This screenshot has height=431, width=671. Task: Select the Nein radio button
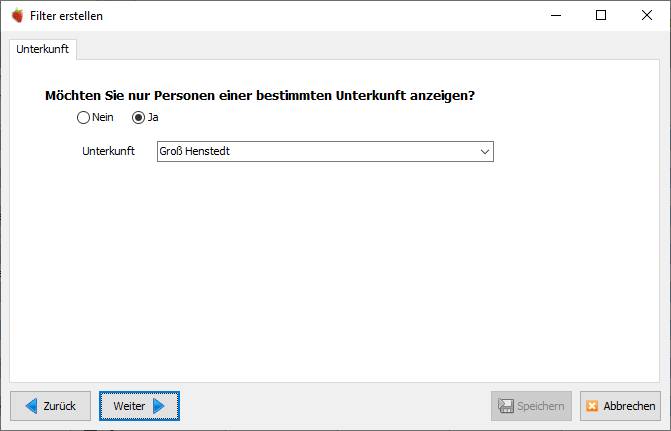pos(83,117)
